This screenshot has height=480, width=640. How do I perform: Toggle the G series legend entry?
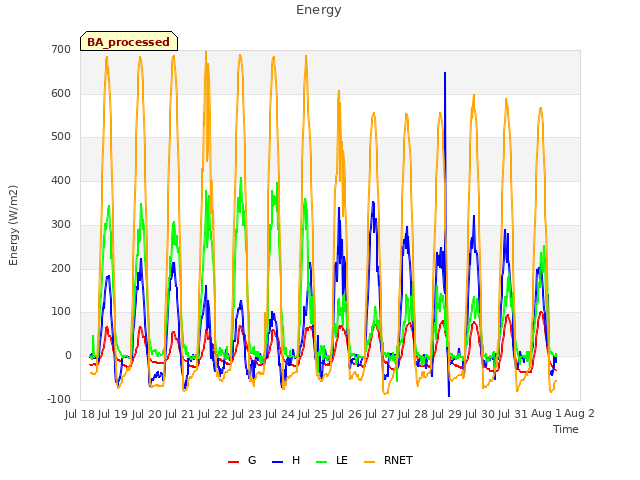(x=242, y=460)
